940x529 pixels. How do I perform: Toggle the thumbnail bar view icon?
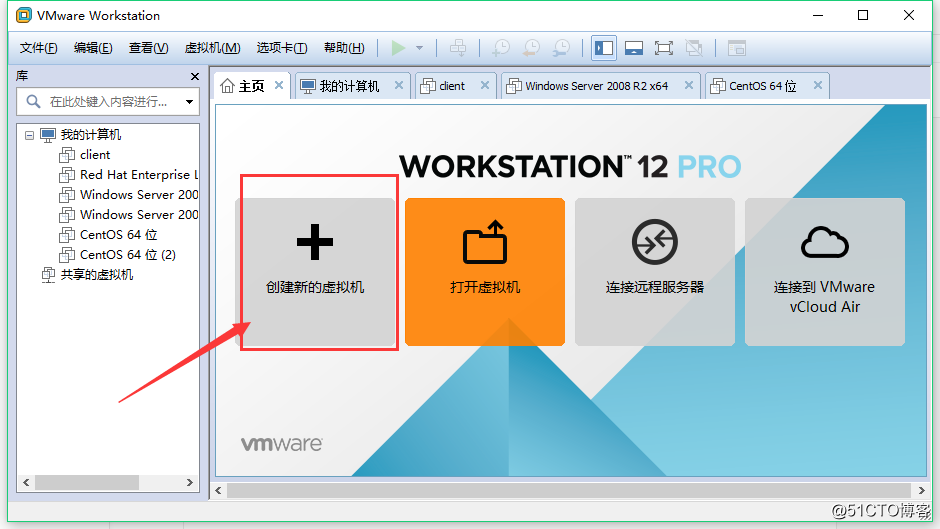pyautogui.click(x=634, y=48)
